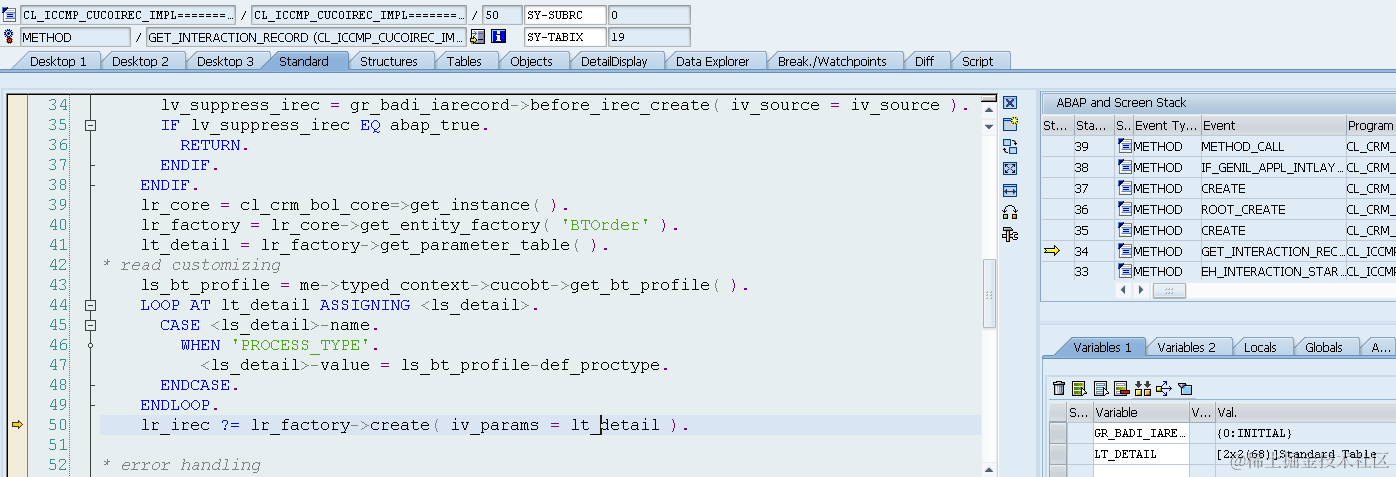Click the headset services icon in side toolbar
Viewport: 1396px width, 477px height.
1010,212
